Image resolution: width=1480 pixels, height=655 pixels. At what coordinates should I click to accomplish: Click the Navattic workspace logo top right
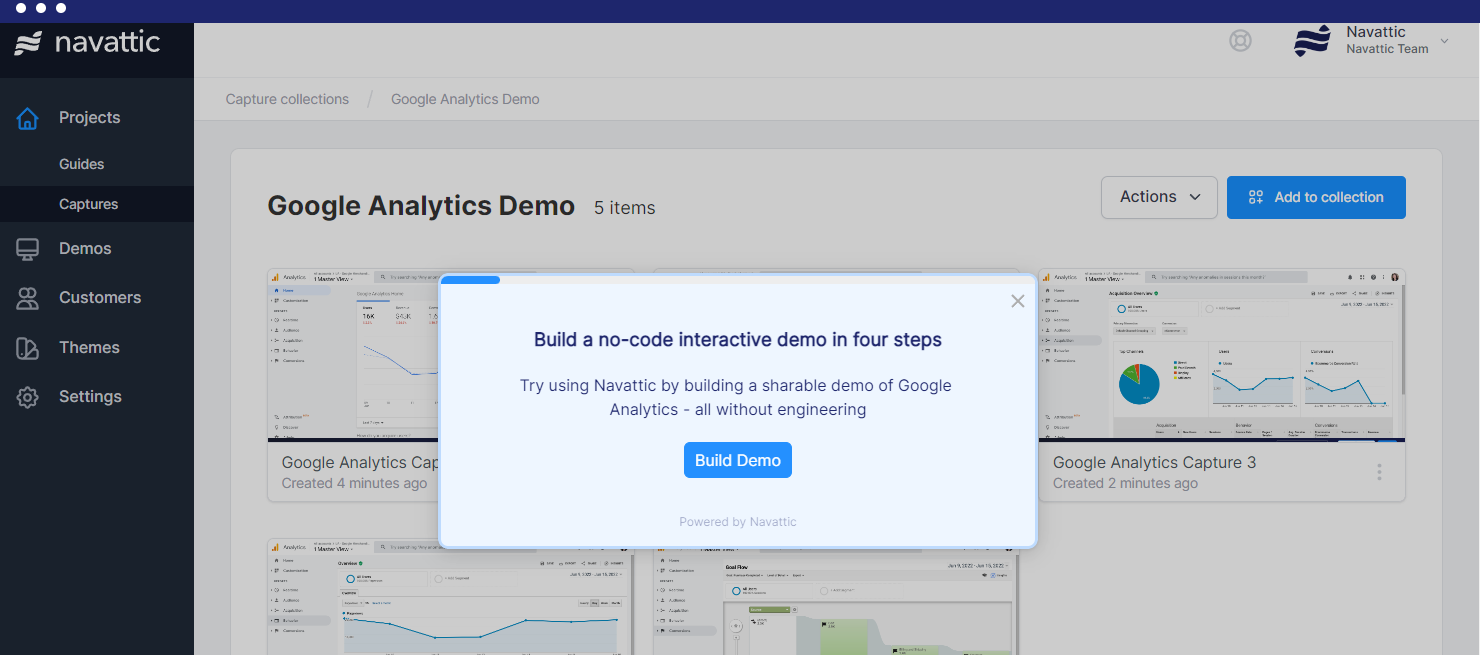[x=1311, y=41]
